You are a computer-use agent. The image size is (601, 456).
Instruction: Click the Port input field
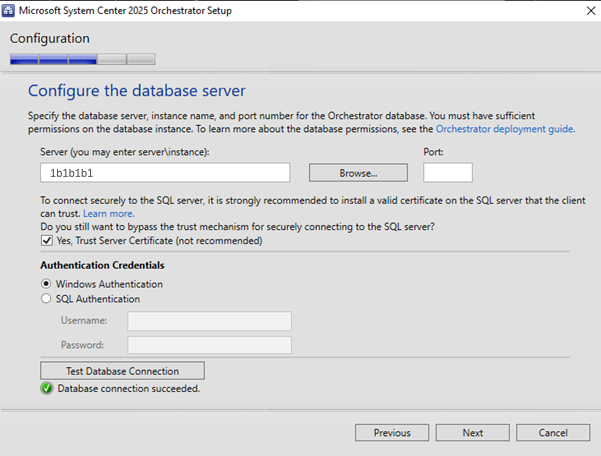(x=448, y=173)
